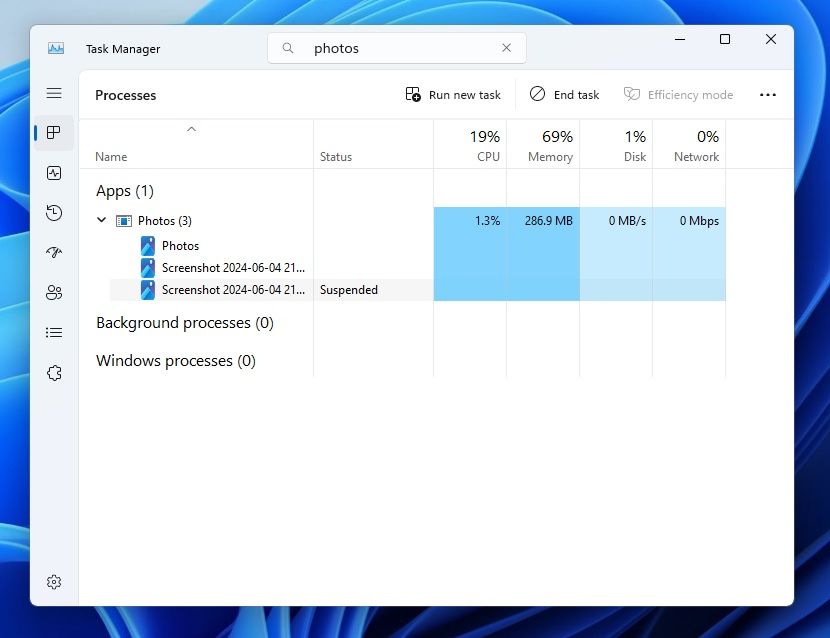The width and height of the screenshot is (830, 638).
Task: Collapse the Photos process group
Action: tap(101, 220)
